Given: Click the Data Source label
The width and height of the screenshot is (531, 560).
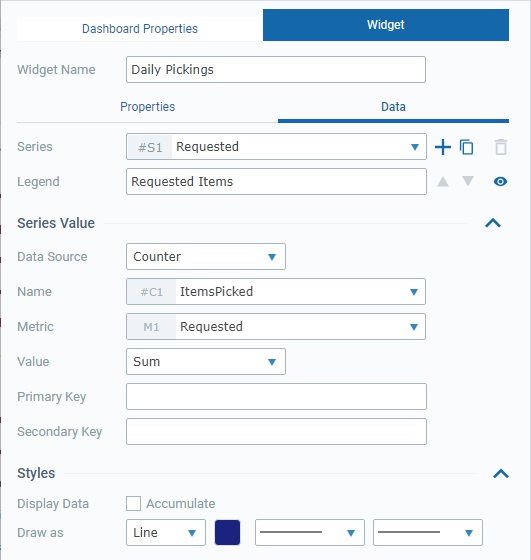Looking at the screenshot, I should pos(52,256).
